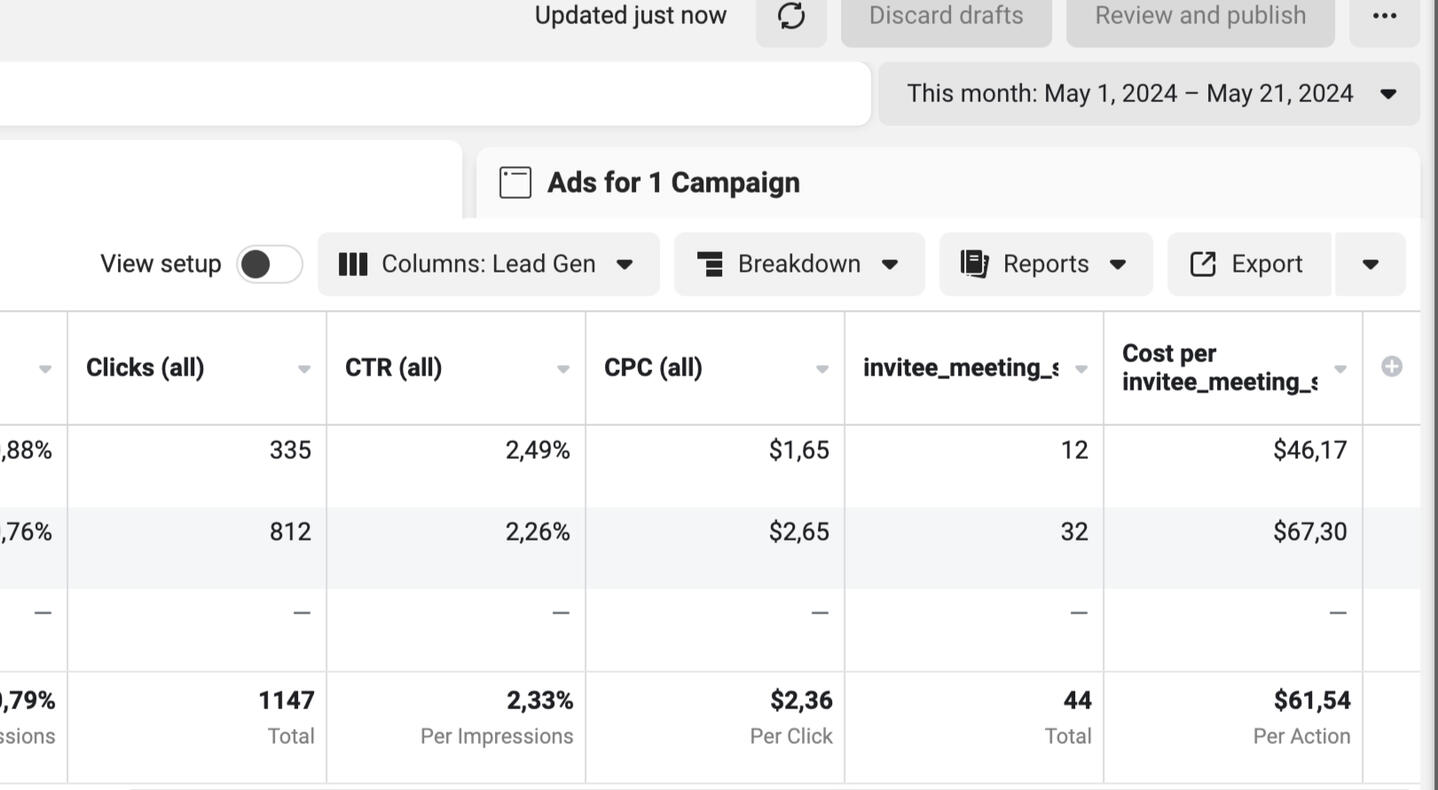Click the $46,17 cost per meeting cell
The height and width of the screenshot is (790, 1438).
point(1309,450)
